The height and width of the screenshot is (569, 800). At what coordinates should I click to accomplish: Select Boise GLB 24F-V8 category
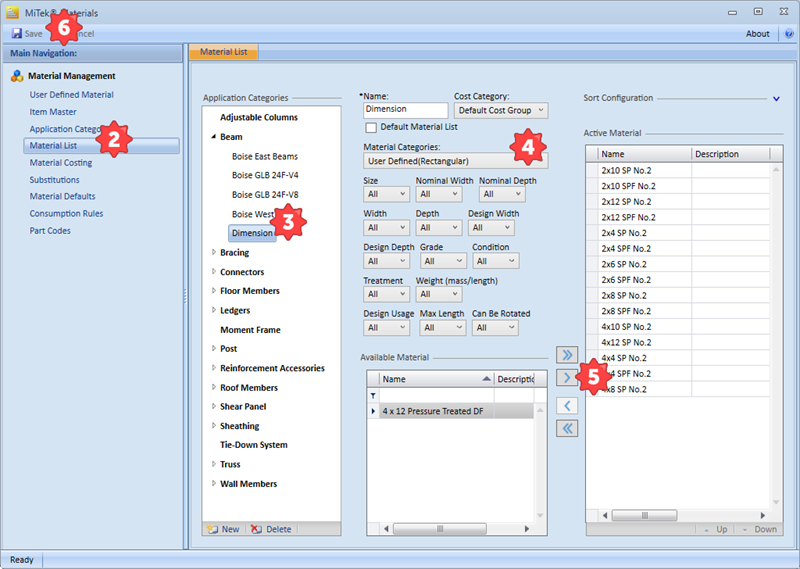(265, 195)
